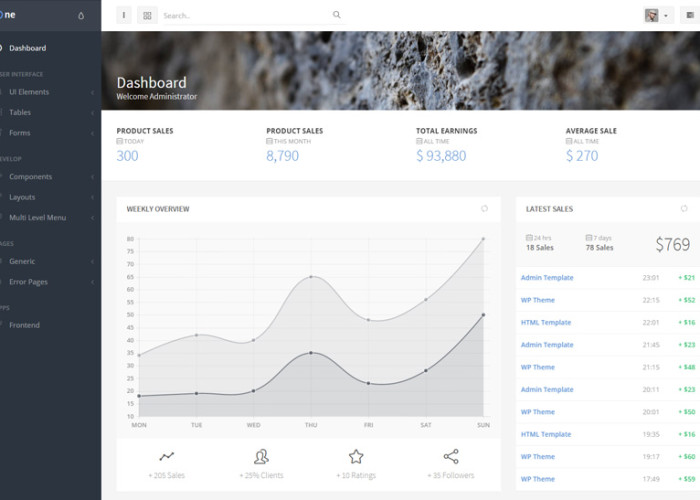Click the 'ne' logo in sidebar header

tap(9, 15)
